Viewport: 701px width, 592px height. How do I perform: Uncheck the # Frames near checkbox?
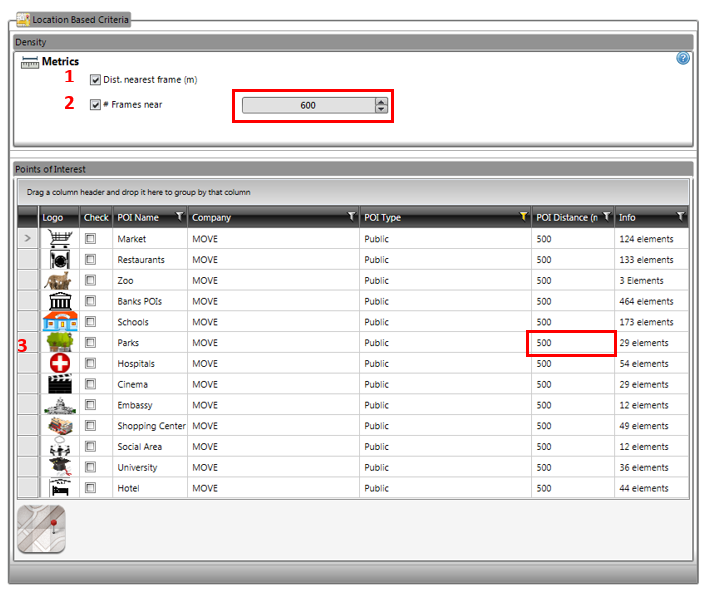(x=95, y=105)
